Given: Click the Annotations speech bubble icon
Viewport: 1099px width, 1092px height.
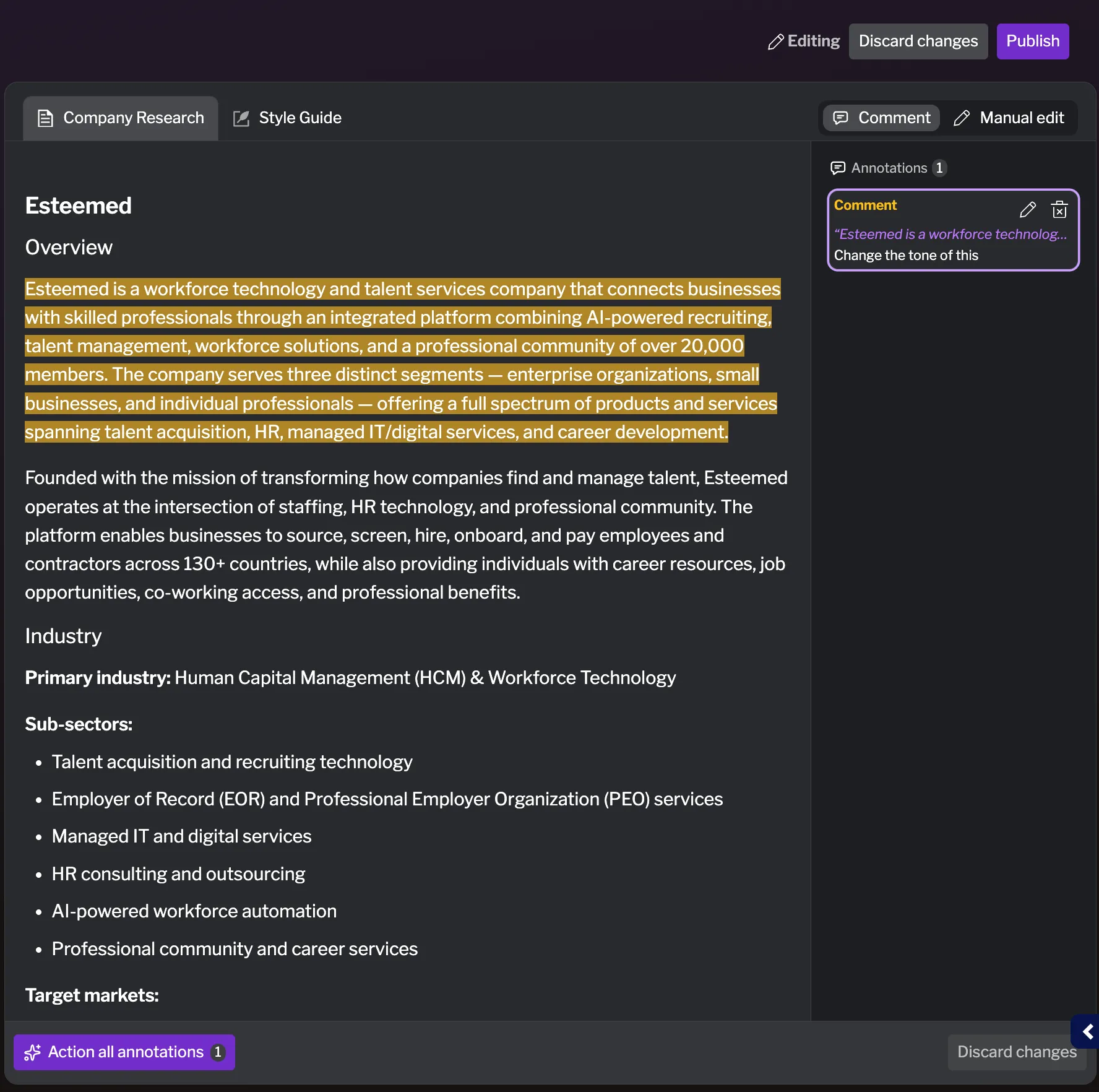Looking at the screenshot, I should point(838,168).
